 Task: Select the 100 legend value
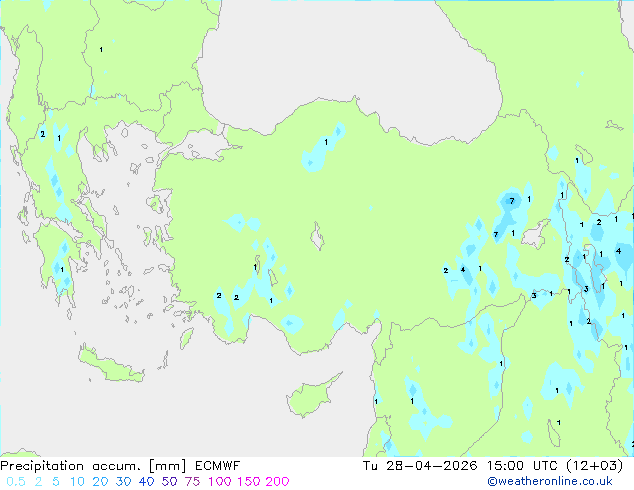[220, 482]
